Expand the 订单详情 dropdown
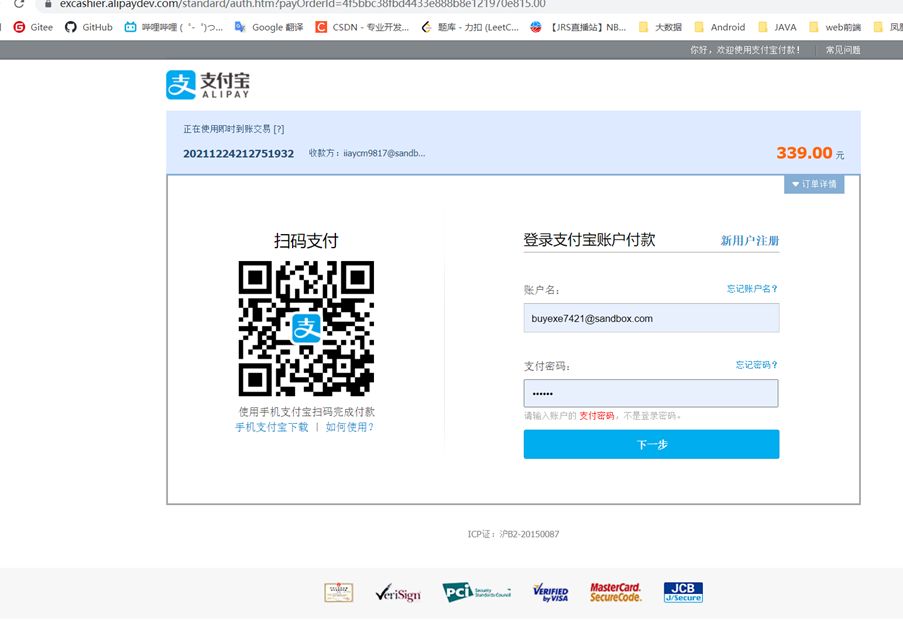The height and width of the screenshot is (621, 903). pos(814,184)
